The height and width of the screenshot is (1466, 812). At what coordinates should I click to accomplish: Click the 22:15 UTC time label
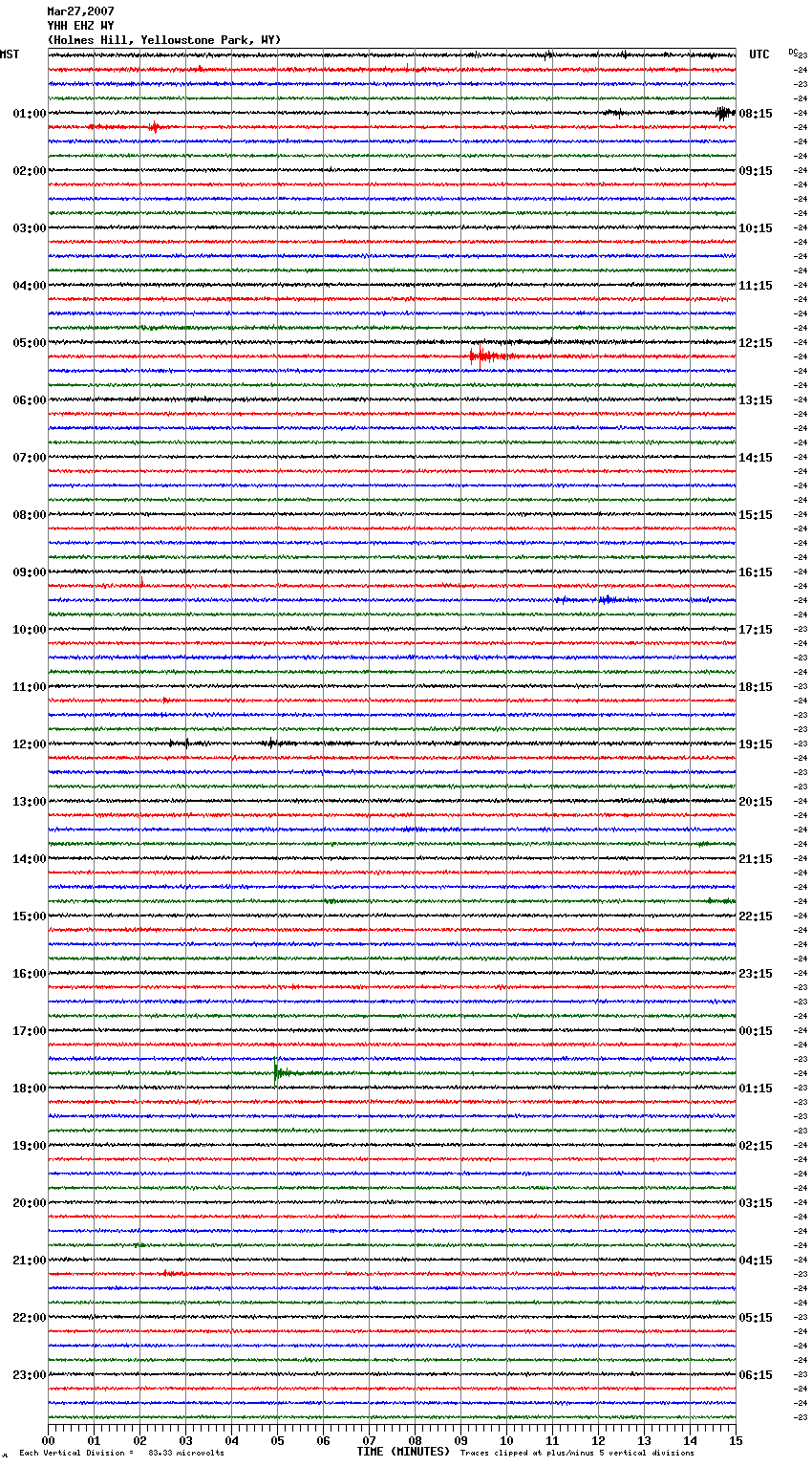[756, 916]
